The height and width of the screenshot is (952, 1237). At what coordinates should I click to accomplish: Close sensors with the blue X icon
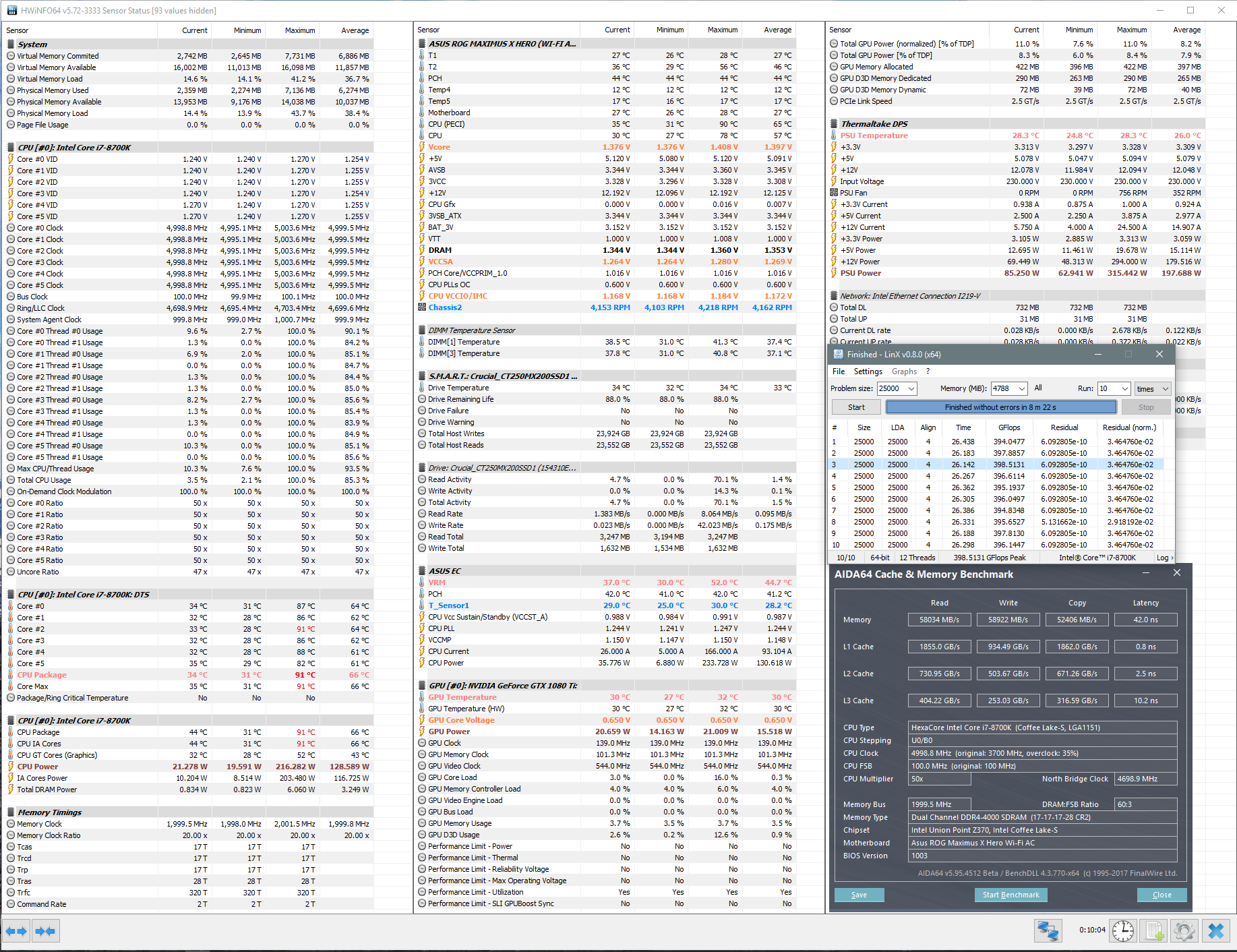1216,931
